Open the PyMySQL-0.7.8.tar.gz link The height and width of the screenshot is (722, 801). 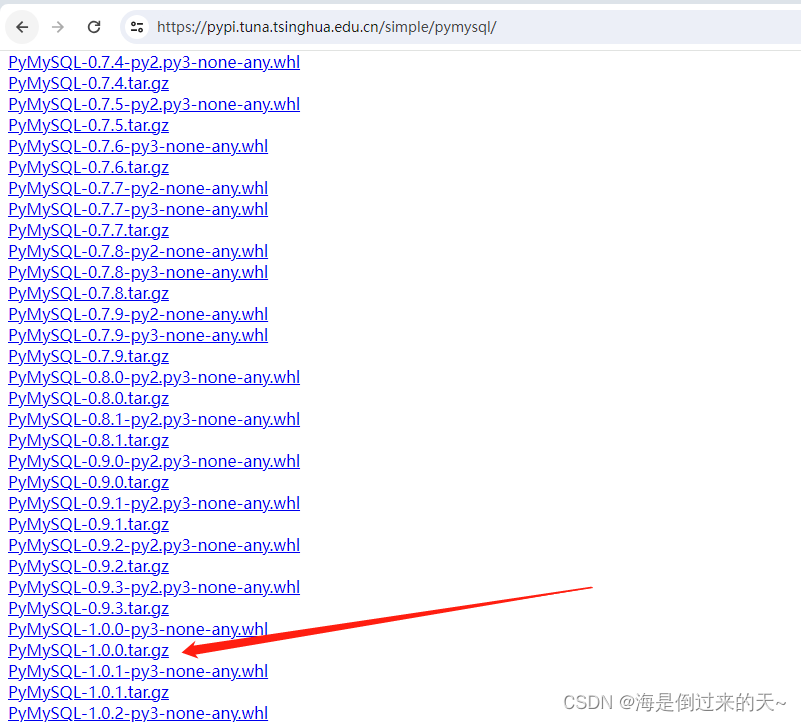(88, 293)
